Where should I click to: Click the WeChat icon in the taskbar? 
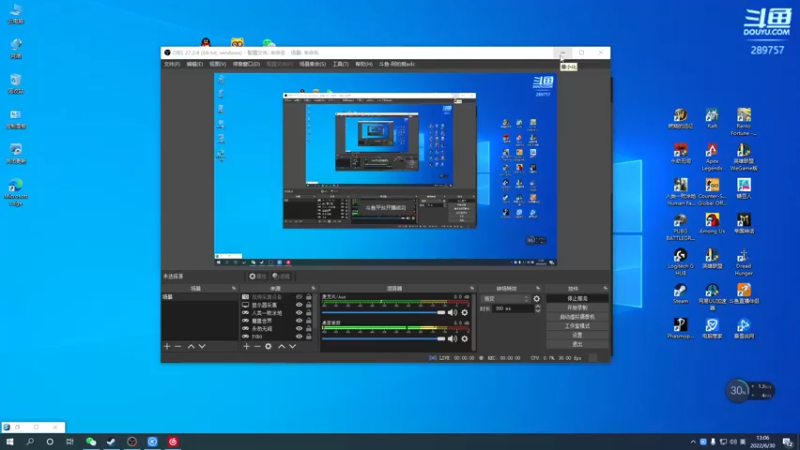91,442
